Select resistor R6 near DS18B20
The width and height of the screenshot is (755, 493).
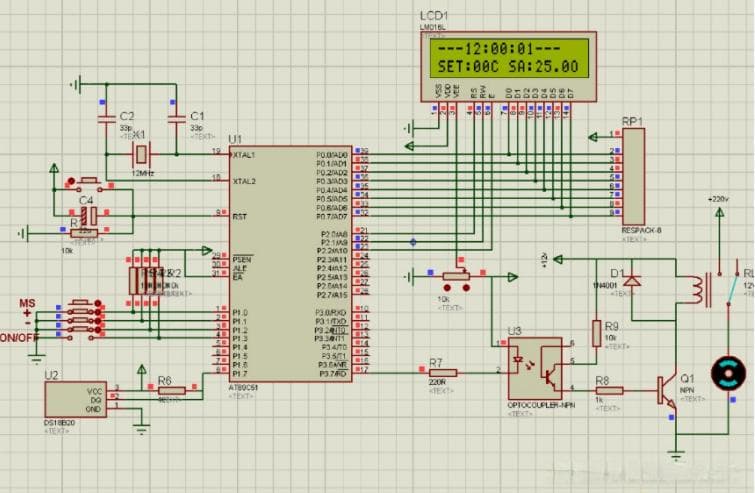click(x=172, y=391)
